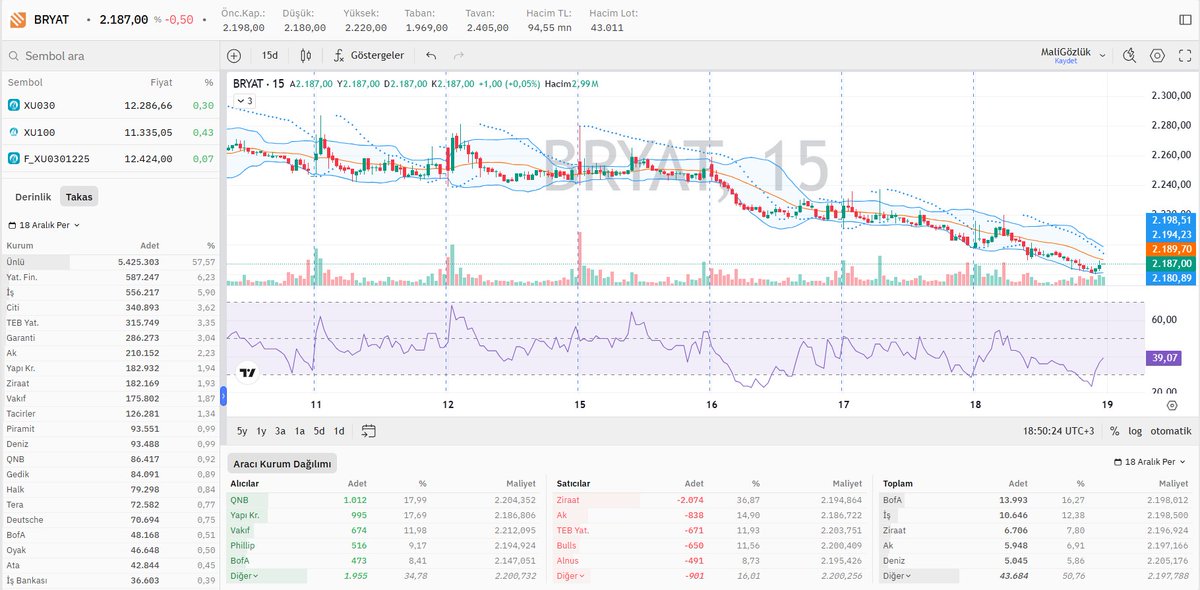Open the 18:50:24 UTC+3 timezone menu
The width and height of the screenshot is (1200, 590).
[x=1059, y=431]
